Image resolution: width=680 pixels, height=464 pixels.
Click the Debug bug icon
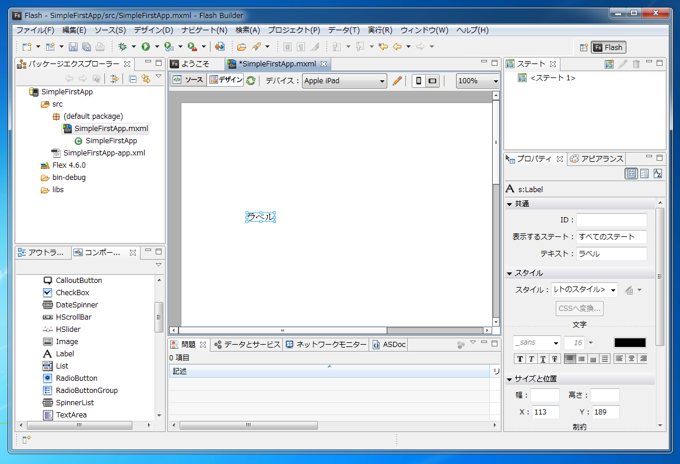[123, 46]
